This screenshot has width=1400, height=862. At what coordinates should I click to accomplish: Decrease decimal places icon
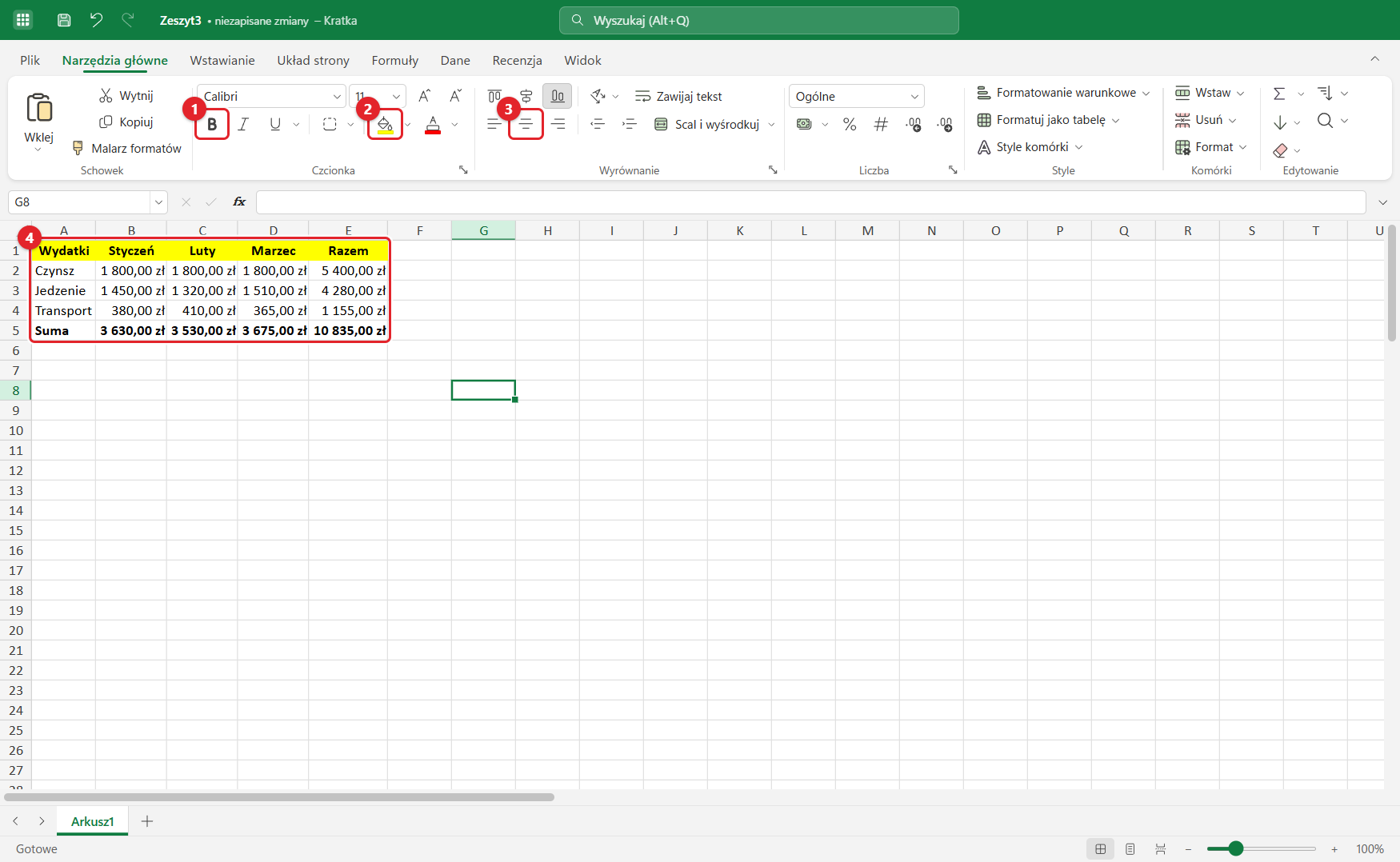(x=945, y=124)
